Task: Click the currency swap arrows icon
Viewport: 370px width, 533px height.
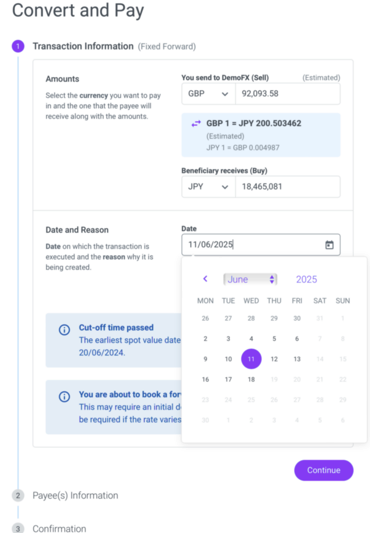Action: (x=196, y=124)
